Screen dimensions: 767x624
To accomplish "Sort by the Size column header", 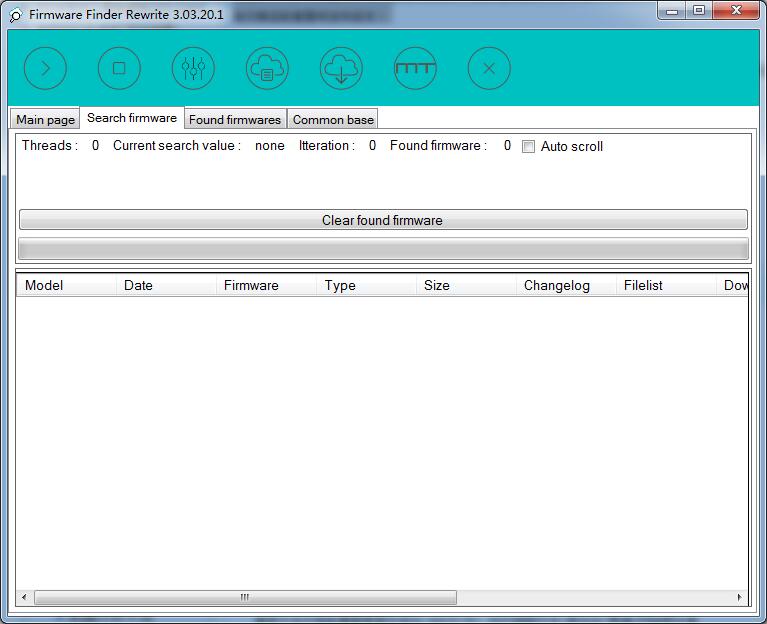I will [x=466, y=285].
